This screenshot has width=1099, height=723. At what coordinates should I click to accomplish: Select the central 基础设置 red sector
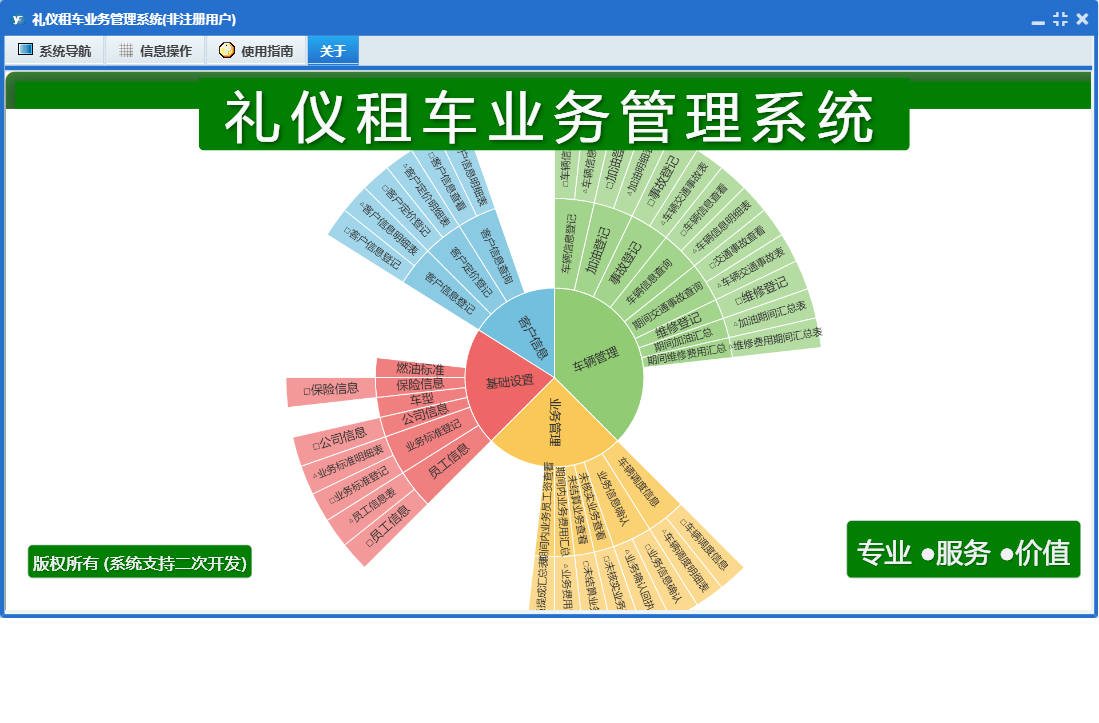pyautogui.click(x=510, y=382)
